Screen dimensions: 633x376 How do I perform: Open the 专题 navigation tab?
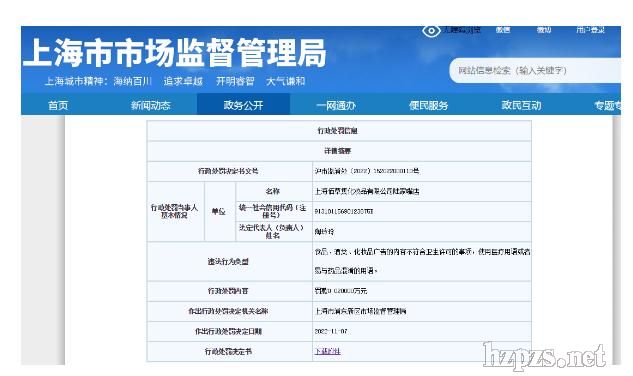[607, 105]
